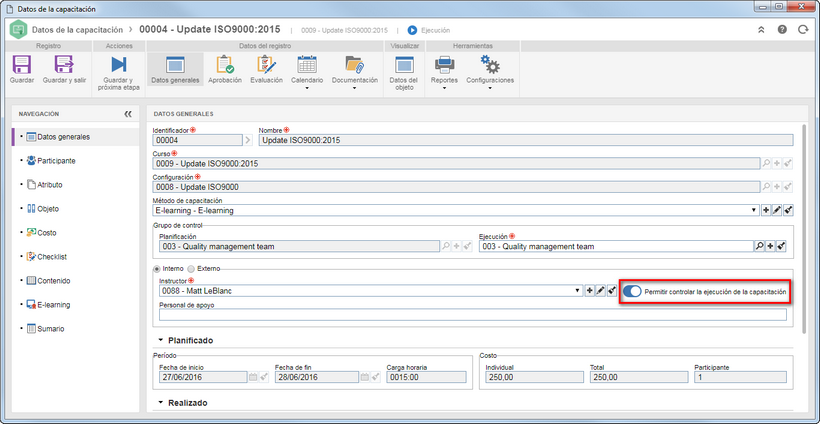
Task: Search for an Ejecución control group
Action: [x=759, y=246]
